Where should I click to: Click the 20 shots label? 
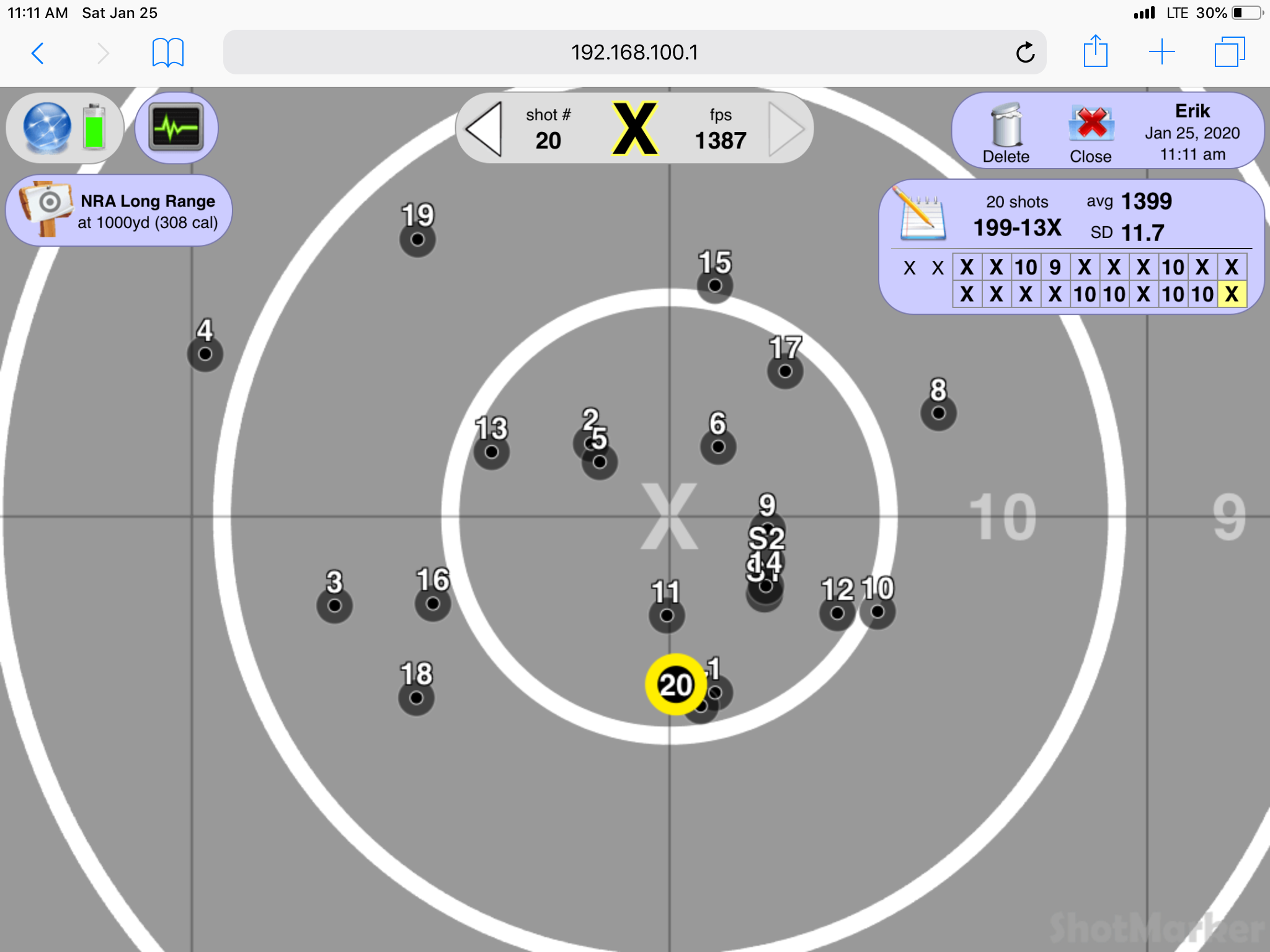(x=1017, y=202)
